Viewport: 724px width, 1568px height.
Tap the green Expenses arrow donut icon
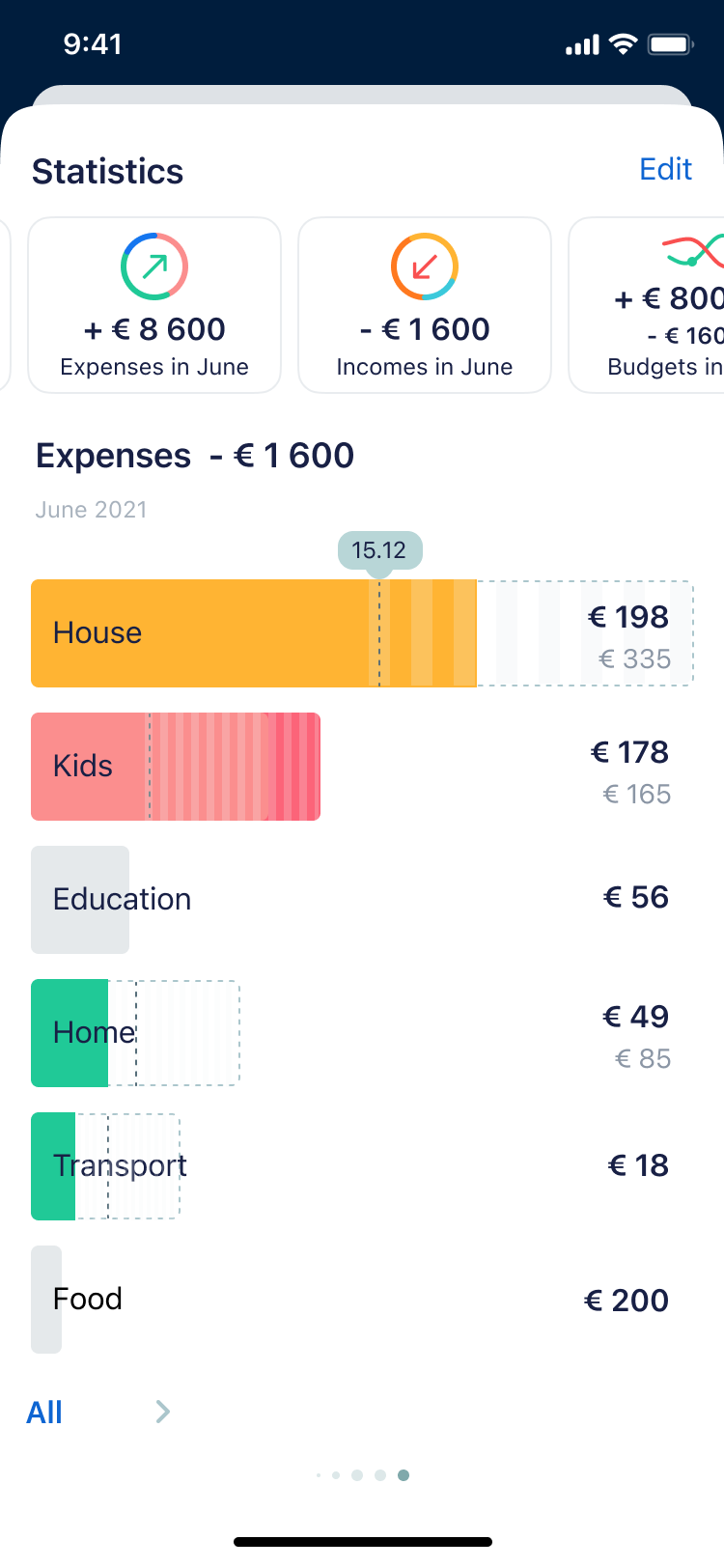(x=154, y=266)
